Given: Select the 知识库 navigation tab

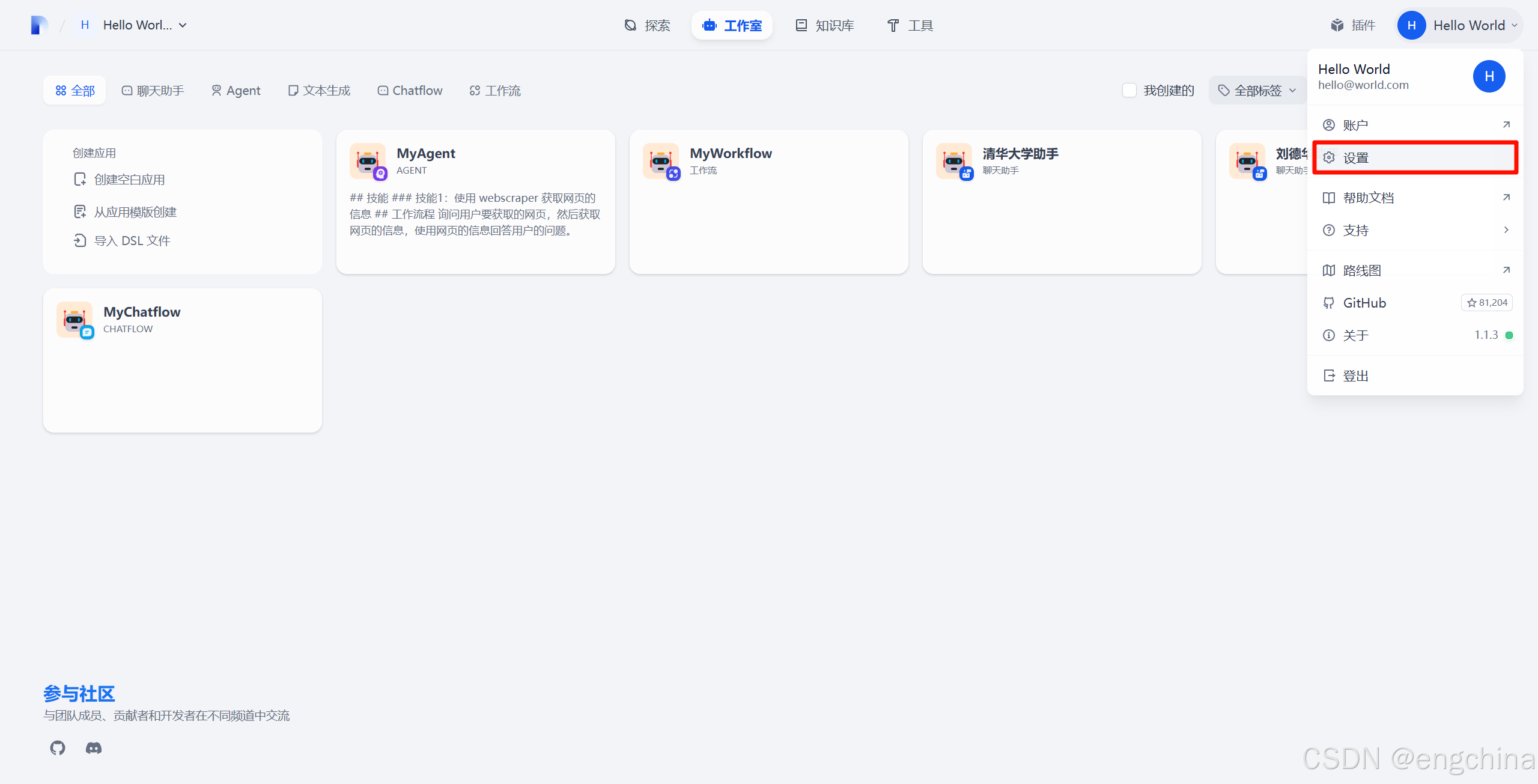Looking at the screenshot, I should coord(825,25).
